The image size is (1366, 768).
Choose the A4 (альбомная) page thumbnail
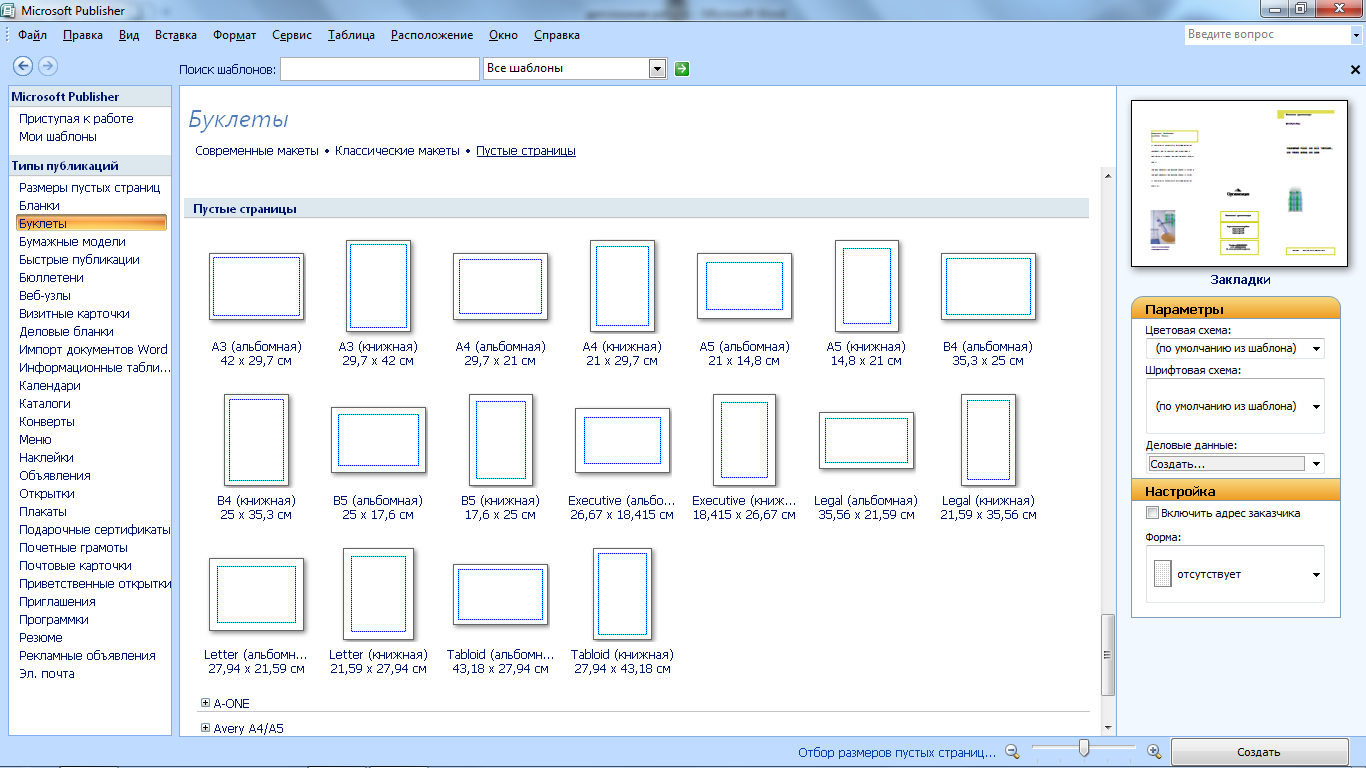pyautogui.click(x=500, y=286)
